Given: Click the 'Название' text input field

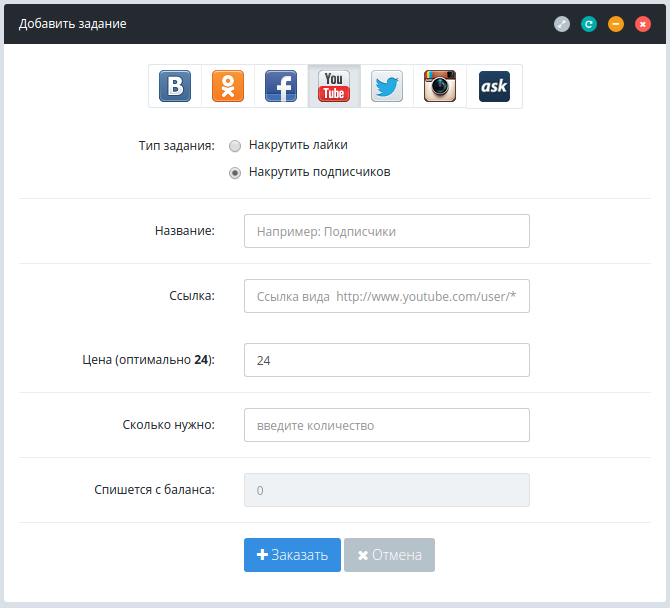Looking at the screenshot, I should pos(386,231).
